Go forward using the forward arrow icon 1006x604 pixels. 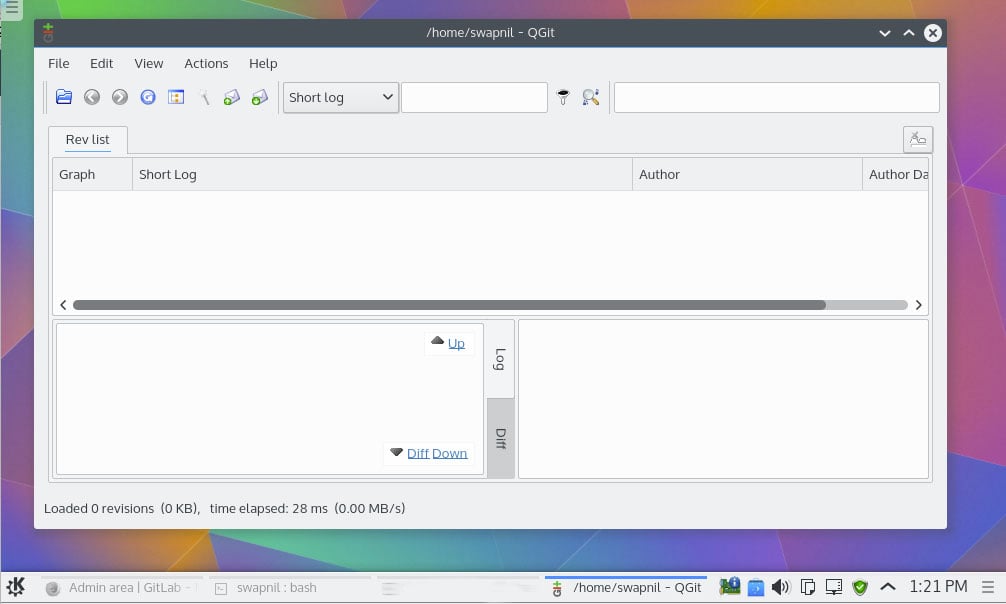tap(120, 97)
